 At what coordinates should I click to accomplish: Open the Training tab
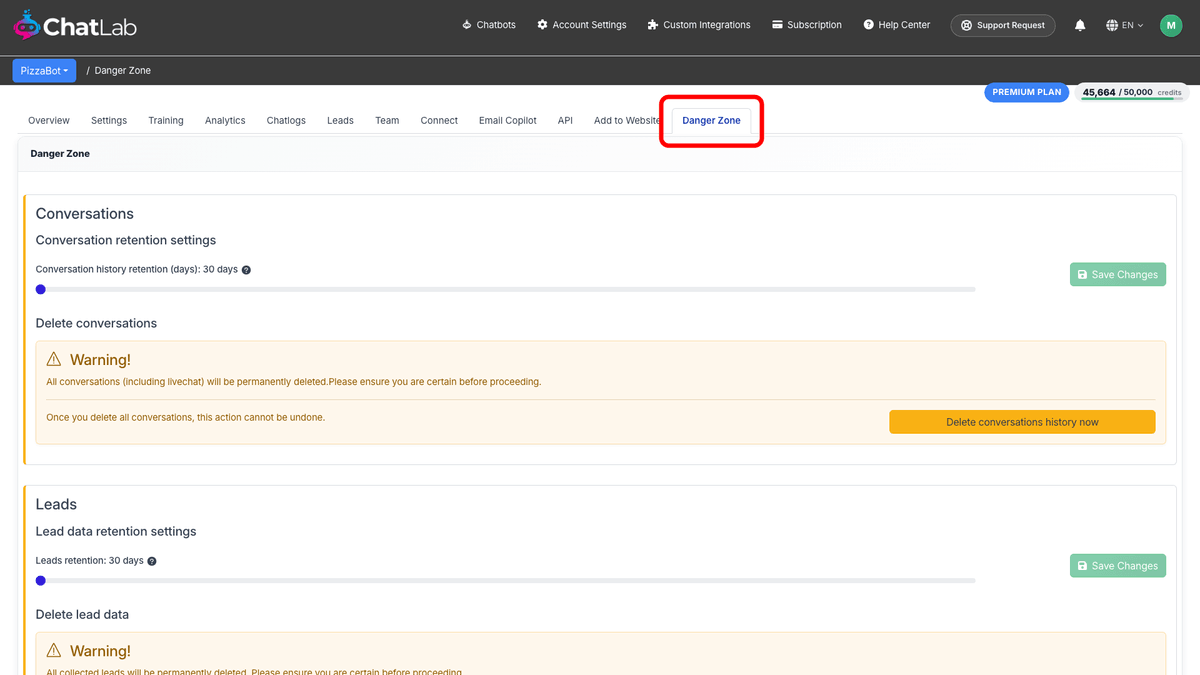click(166, 120)
